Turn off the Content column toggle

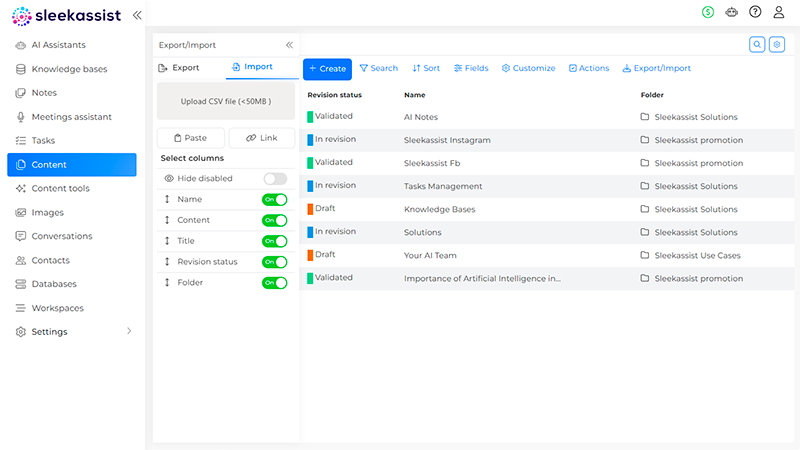[274, 220]
